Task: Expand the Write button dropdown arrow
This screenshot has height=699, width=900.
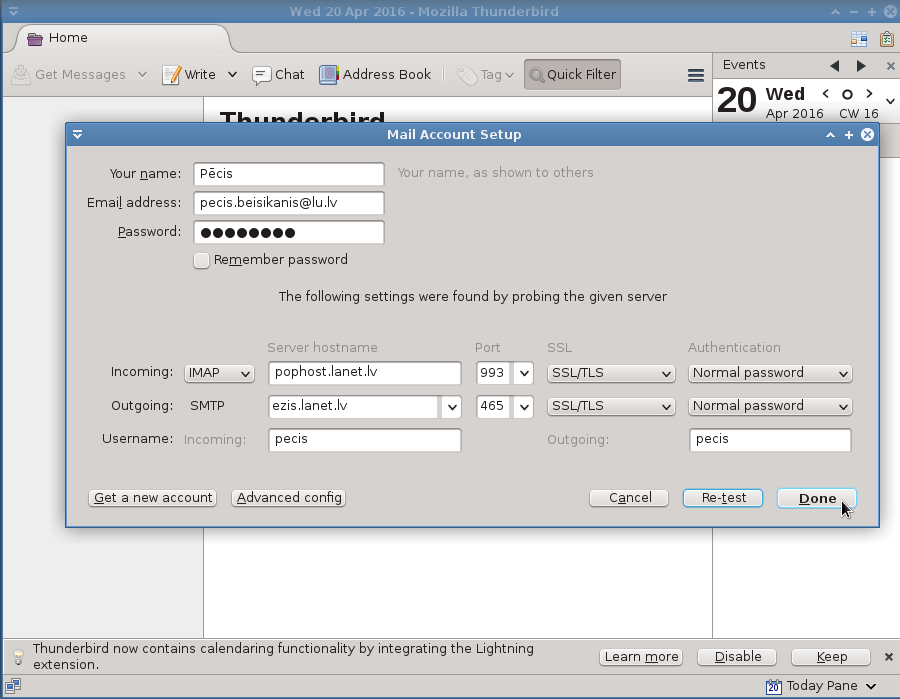Action: click(232, 75)
